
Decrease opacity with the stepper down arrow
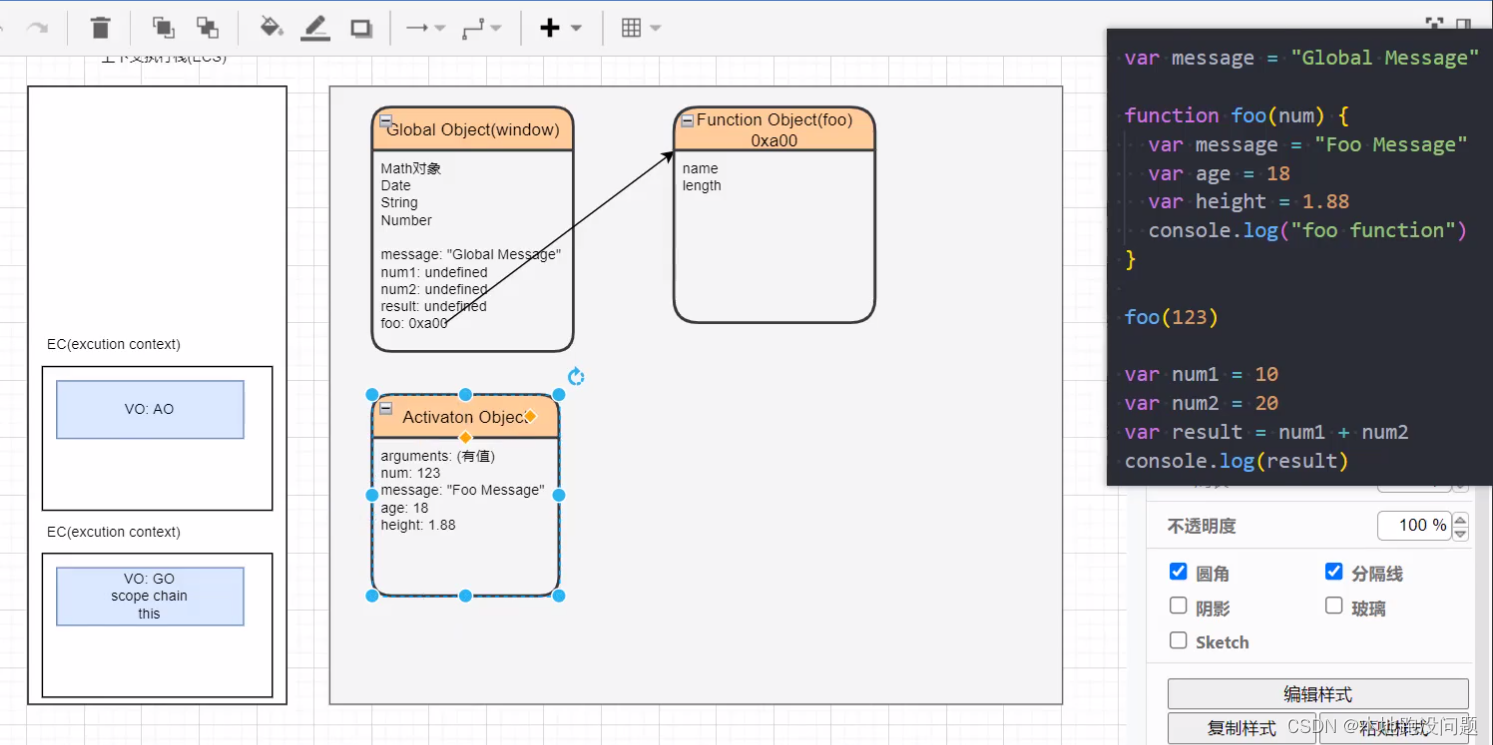1461,534
